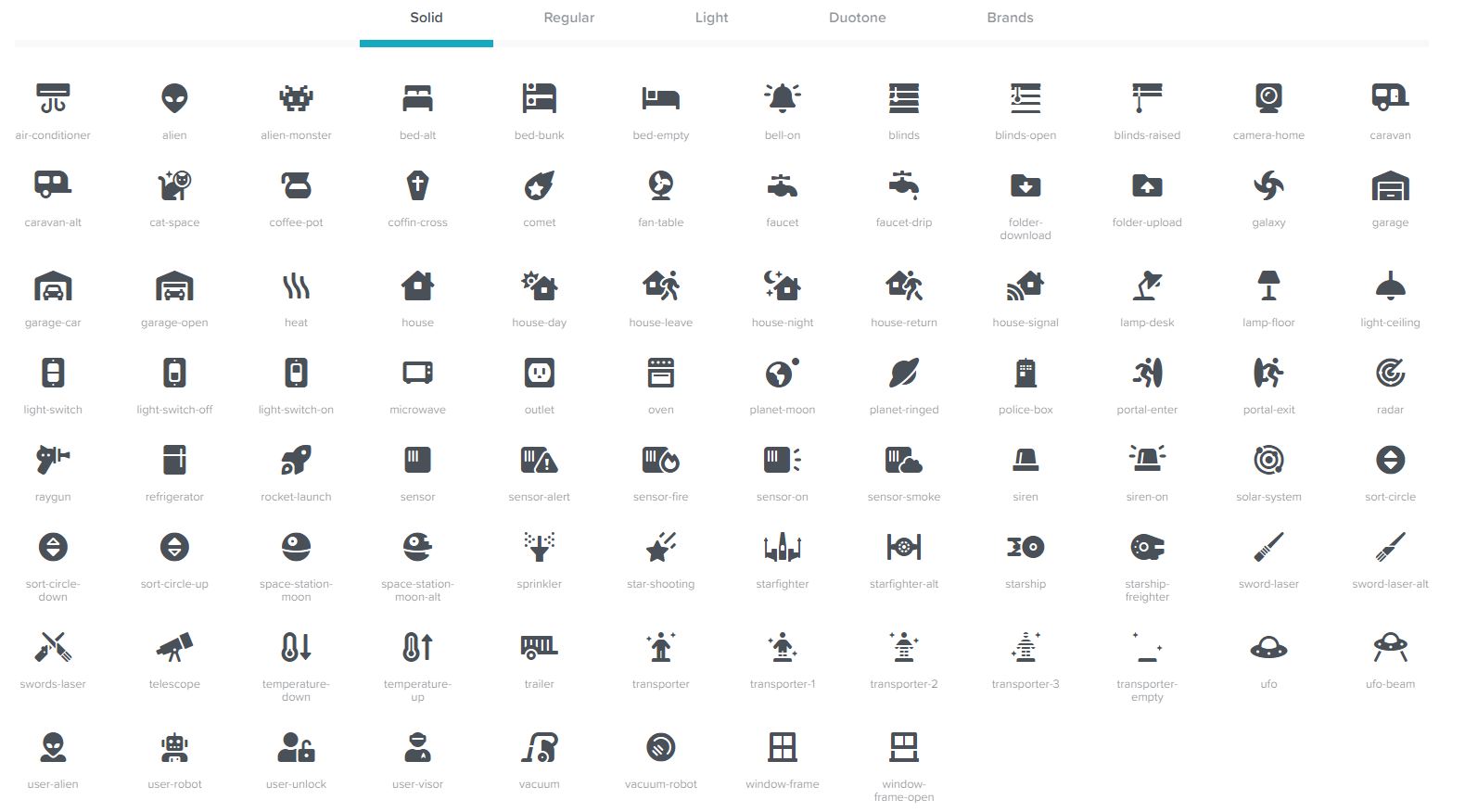Click the house-signal icon
The image size is (1465, 812).
(x=1025, y=285)
